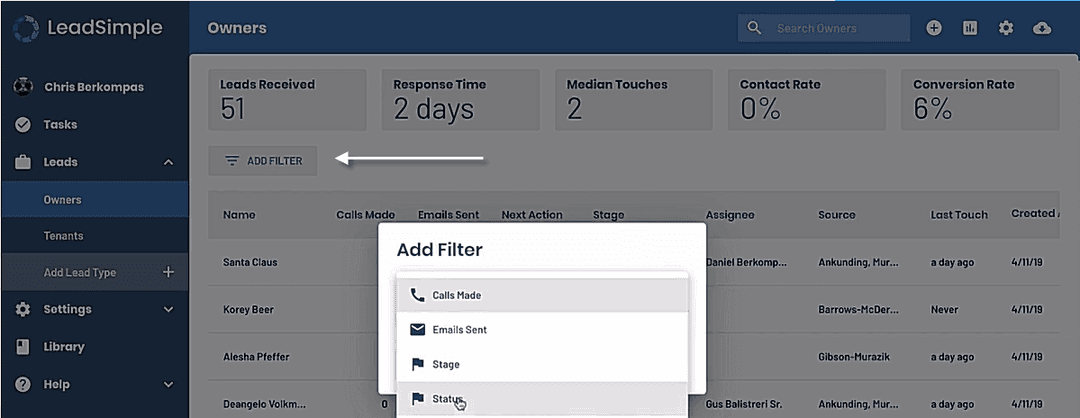Viewport: 1080px width, 418px height.
Task: Click the add plus icon in header
Action: click(934, 28)
